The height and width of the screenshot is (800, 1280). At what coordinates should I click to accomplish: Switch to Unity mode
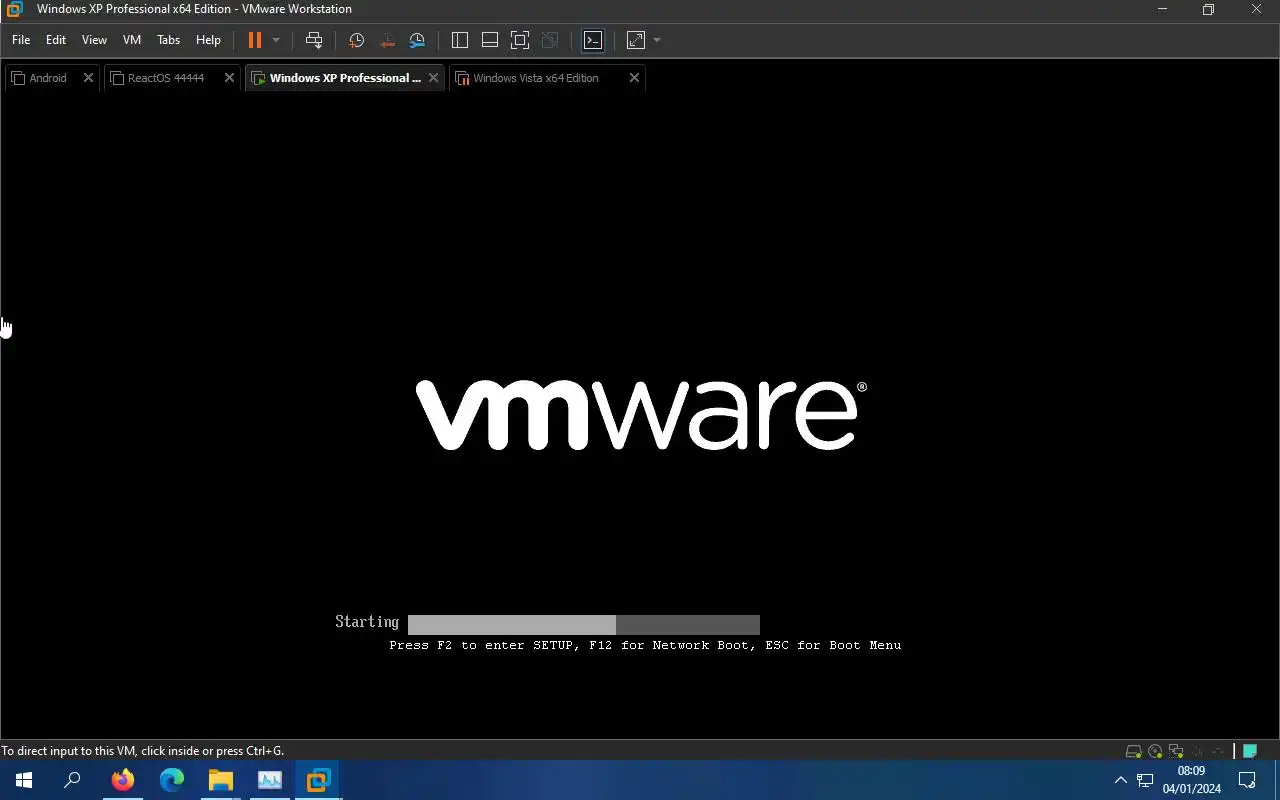(550, 40)
